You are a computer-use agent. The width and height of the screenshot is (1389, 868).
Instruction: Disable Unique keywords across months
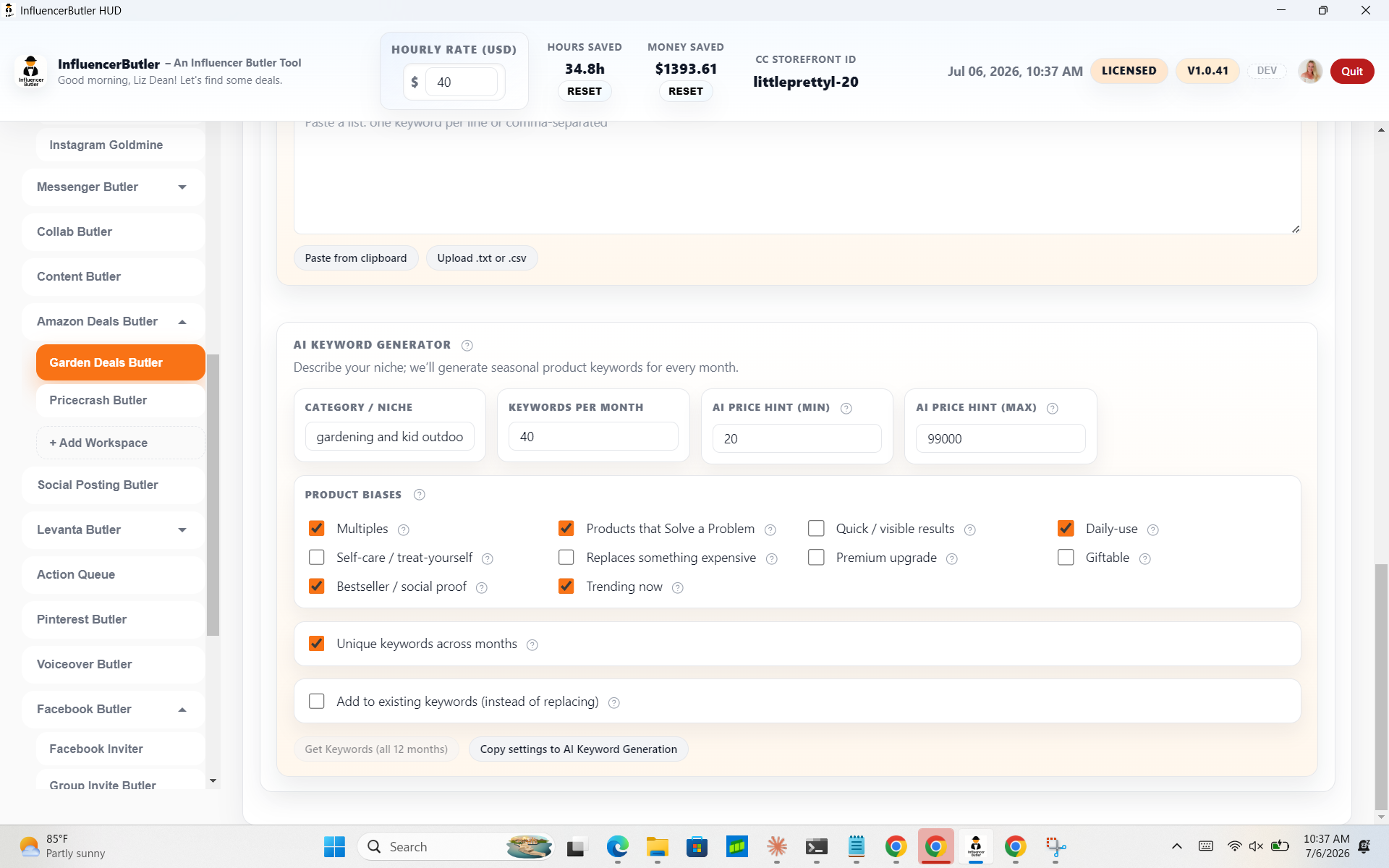click(316, 644)
